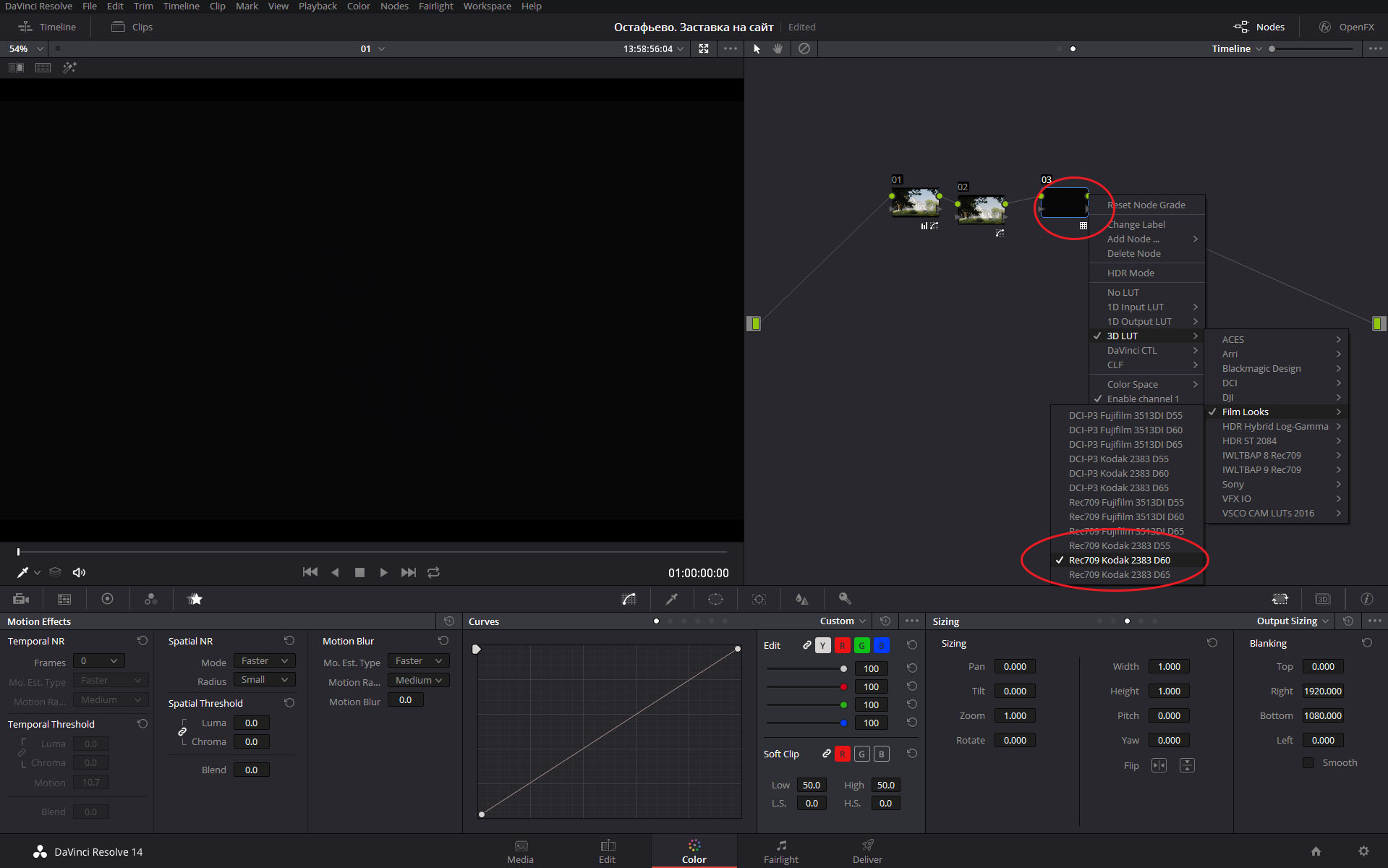Play the clip forward

pyautogui.click(x=383, y=572)
